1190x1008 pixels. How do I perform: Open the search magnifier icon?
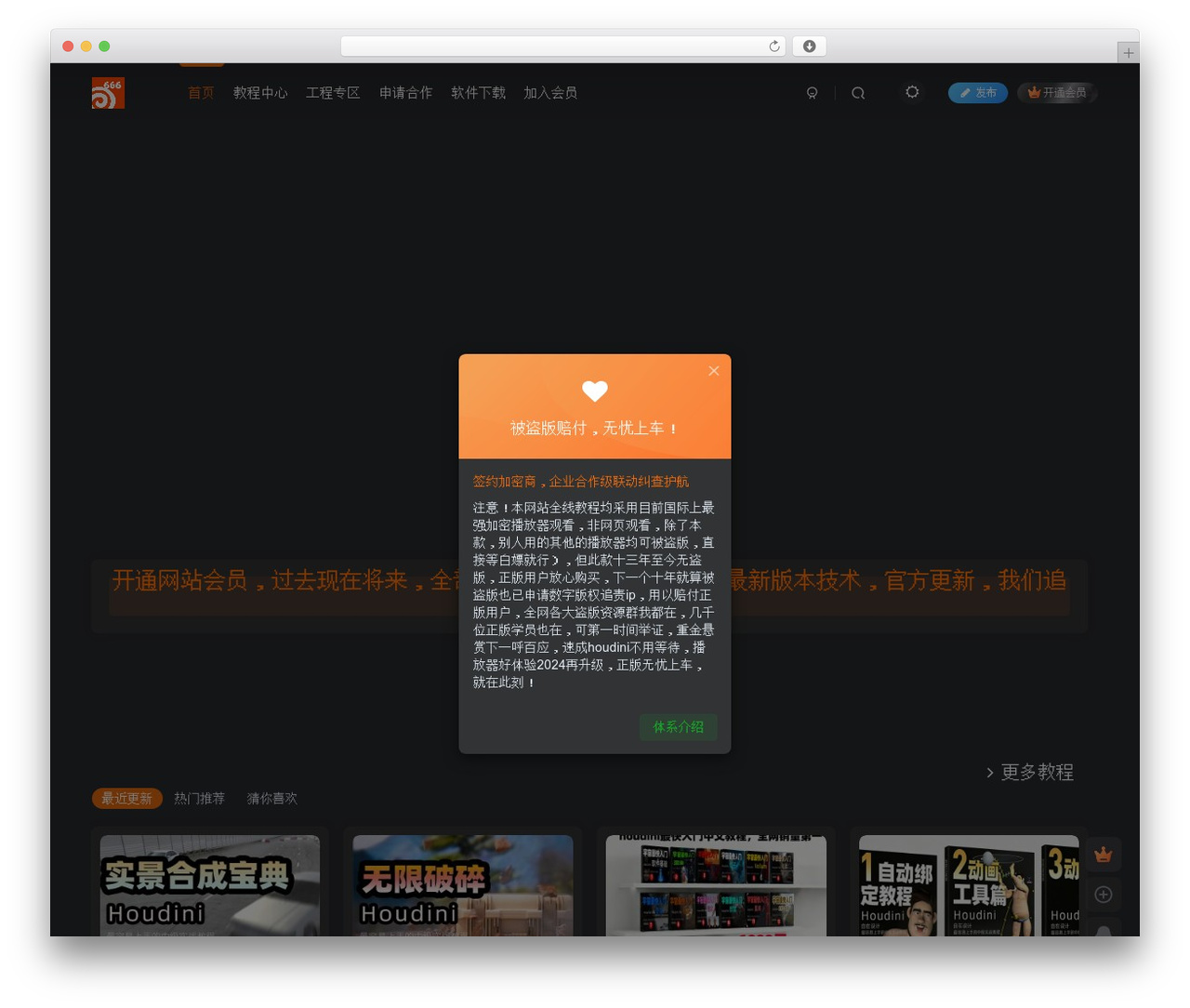pyautogui.click(x=858, y=93)
